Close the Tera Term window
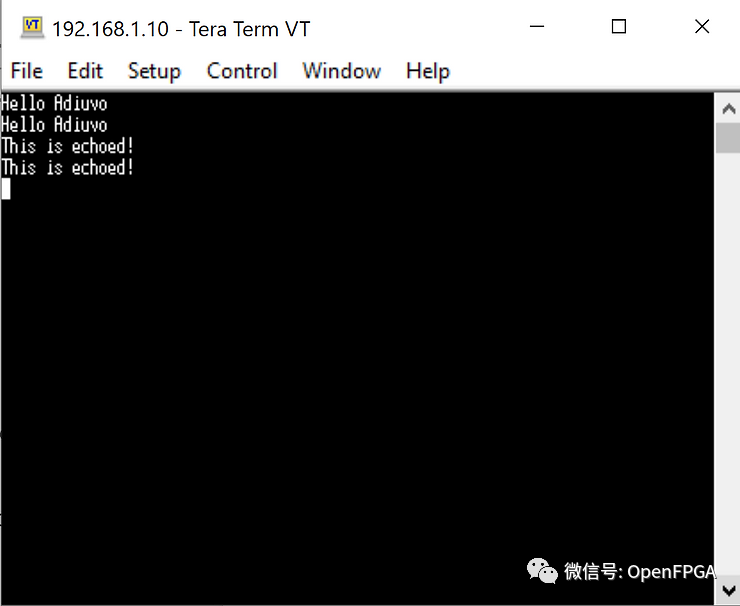The height and width of the screenshot is (606, 740). (702, 27)
